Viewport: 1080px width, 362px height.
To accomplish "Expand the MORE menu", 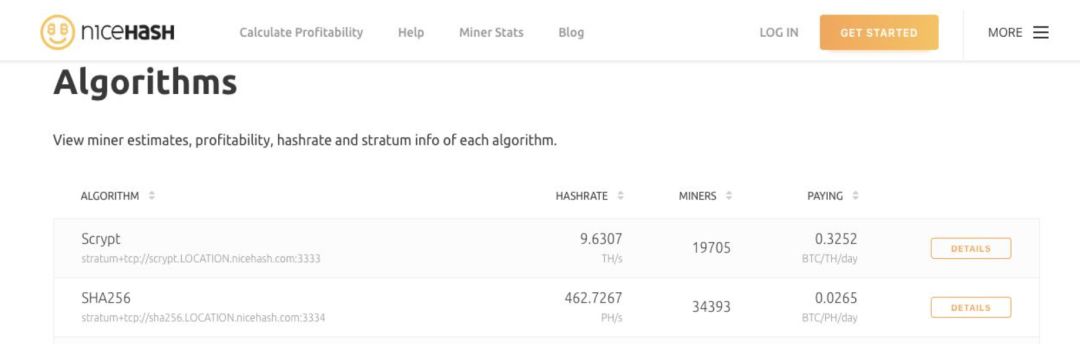I will click(x=1018, y=32).
